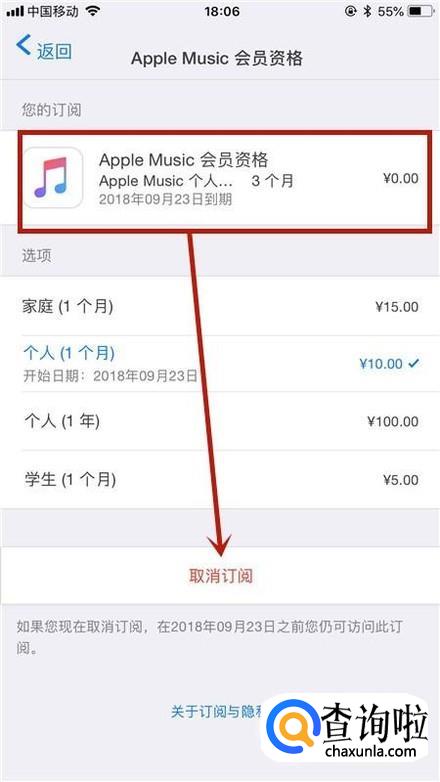Select the 个人 (1 年) plan option

(x=220, y=422)
